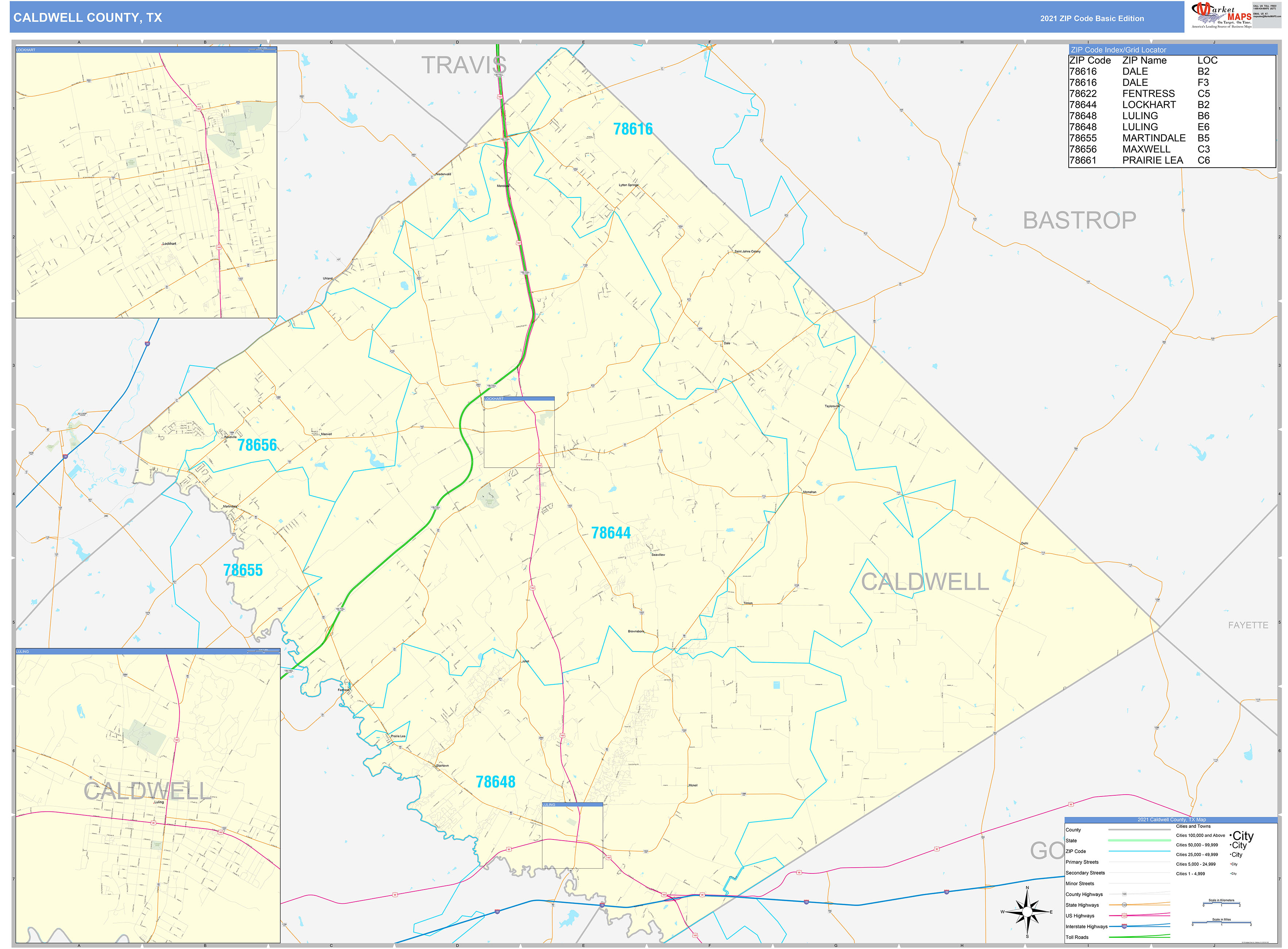Click the small City dot for cities 1 - 4,999
This screenshot has width=1288, height=949.
point(1231,874)
